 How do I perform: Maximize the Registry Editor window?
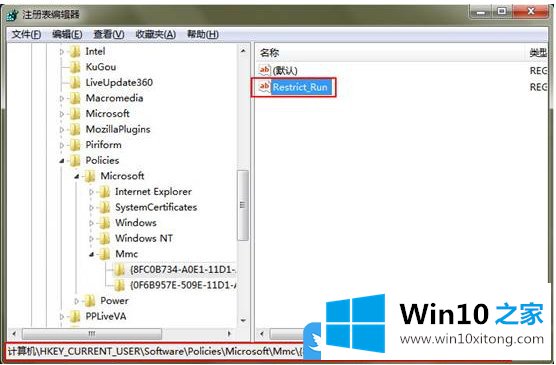coord(501,12)
